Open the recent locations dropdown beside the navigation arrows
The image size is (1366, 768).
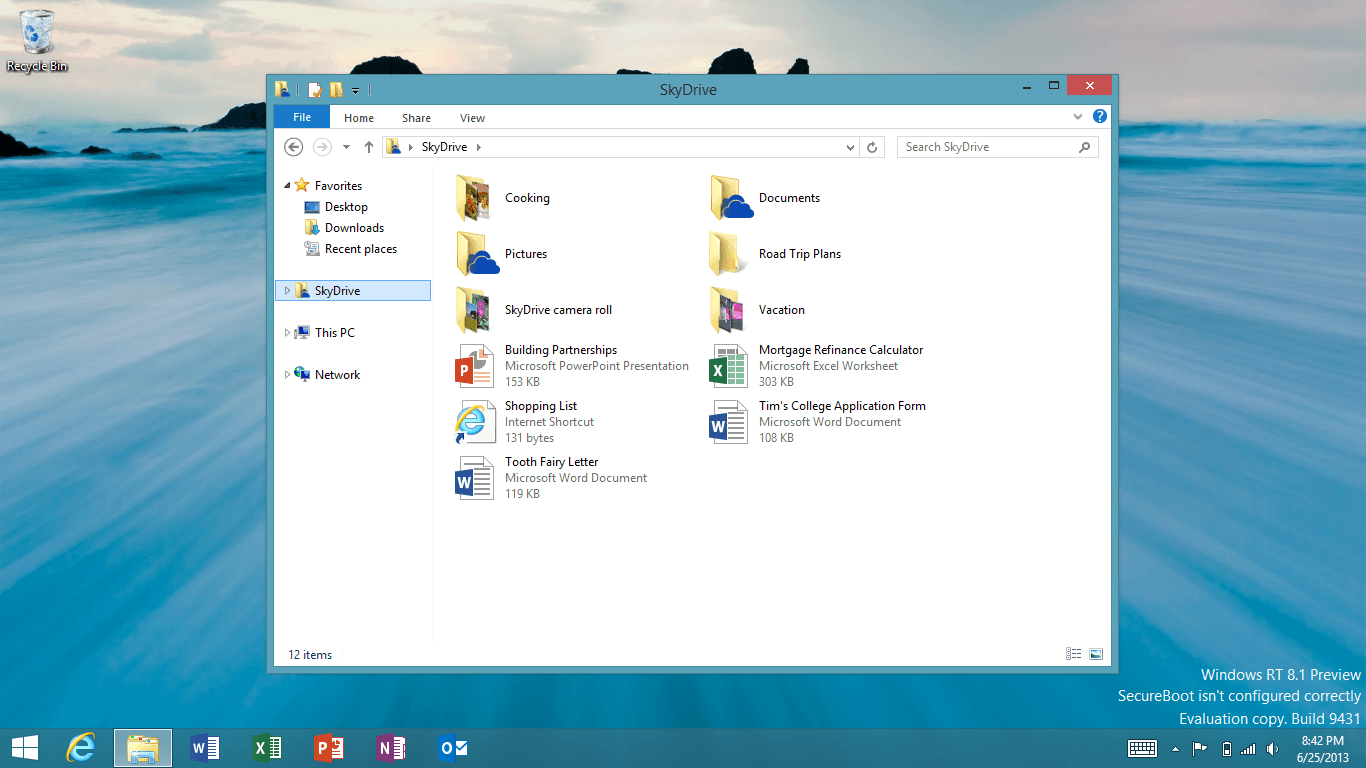click(x=345, y=146)
